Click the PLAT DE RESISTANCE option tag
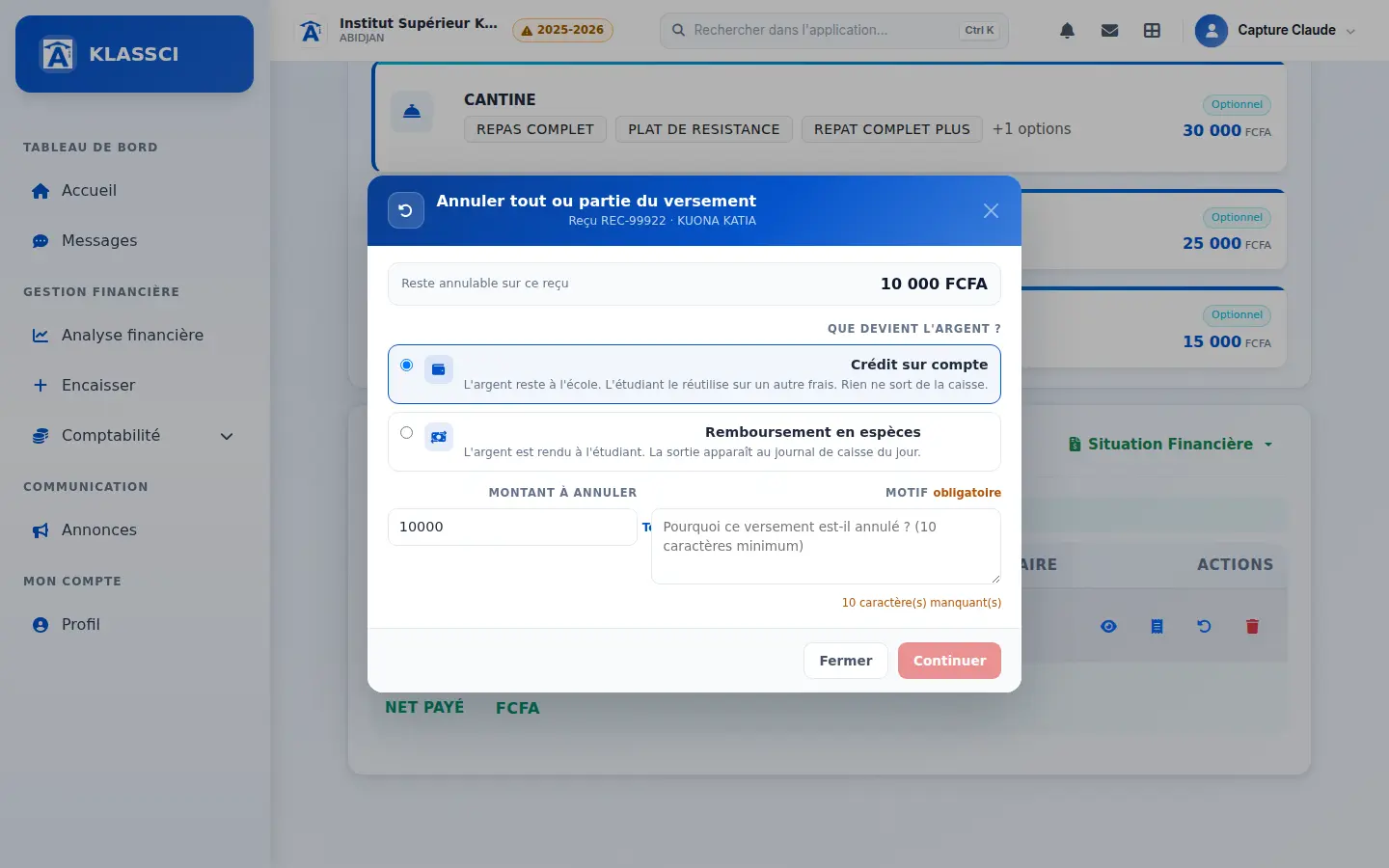Image resolution: width=1389 pixels, height=868 pixels. click(x=704, y=129)
